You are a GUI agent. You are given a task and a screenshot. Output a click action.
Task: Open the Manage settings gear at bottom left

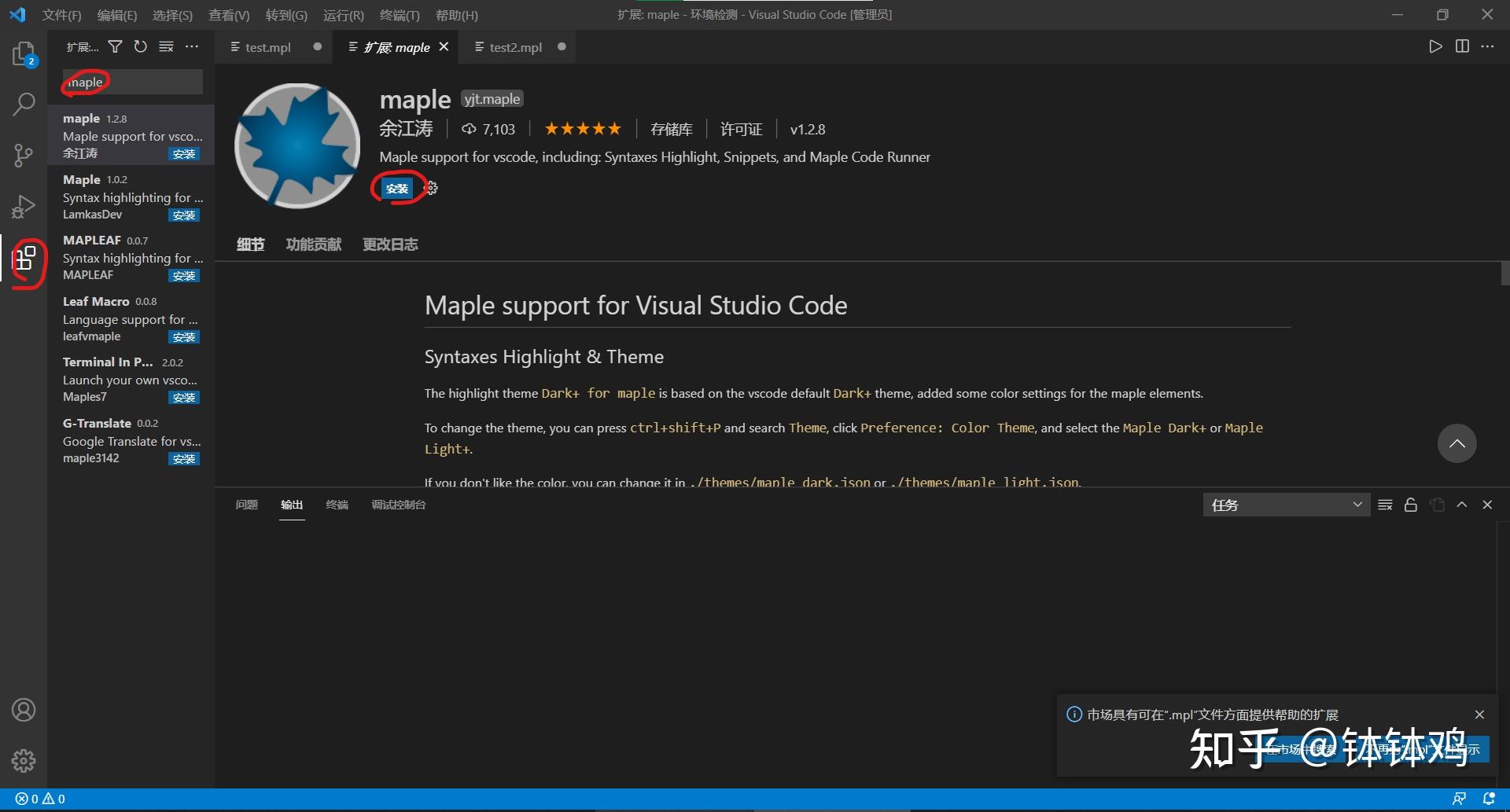click(24, 760)
